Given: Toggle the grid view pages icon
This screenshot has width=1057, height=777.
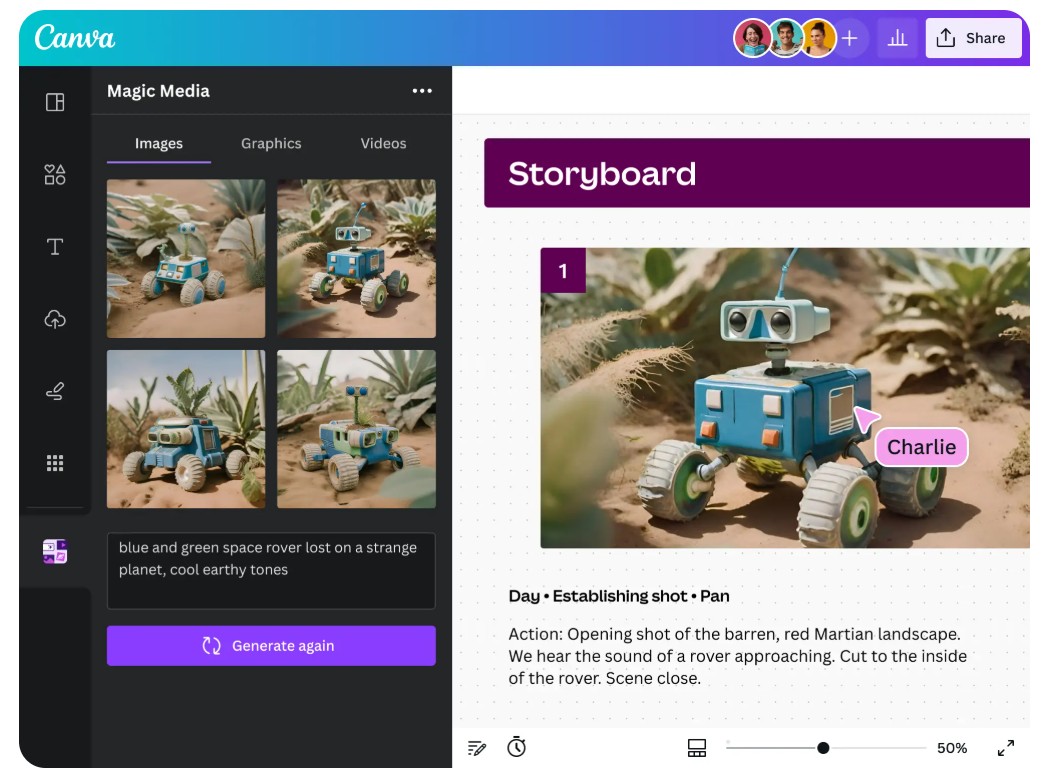Looking at the screenshot, I should click(x=697, y=748).
